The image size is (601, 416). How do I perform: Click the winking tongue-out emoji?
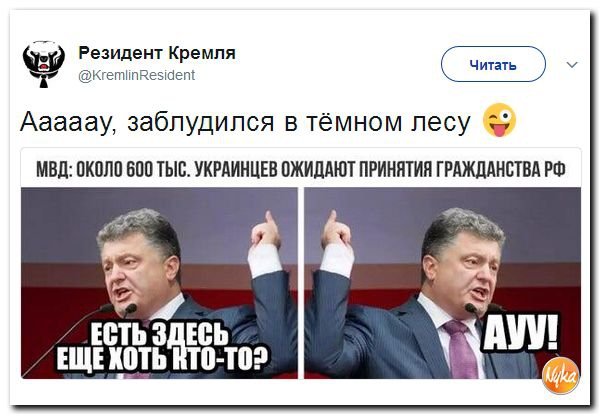click(499, 120)
